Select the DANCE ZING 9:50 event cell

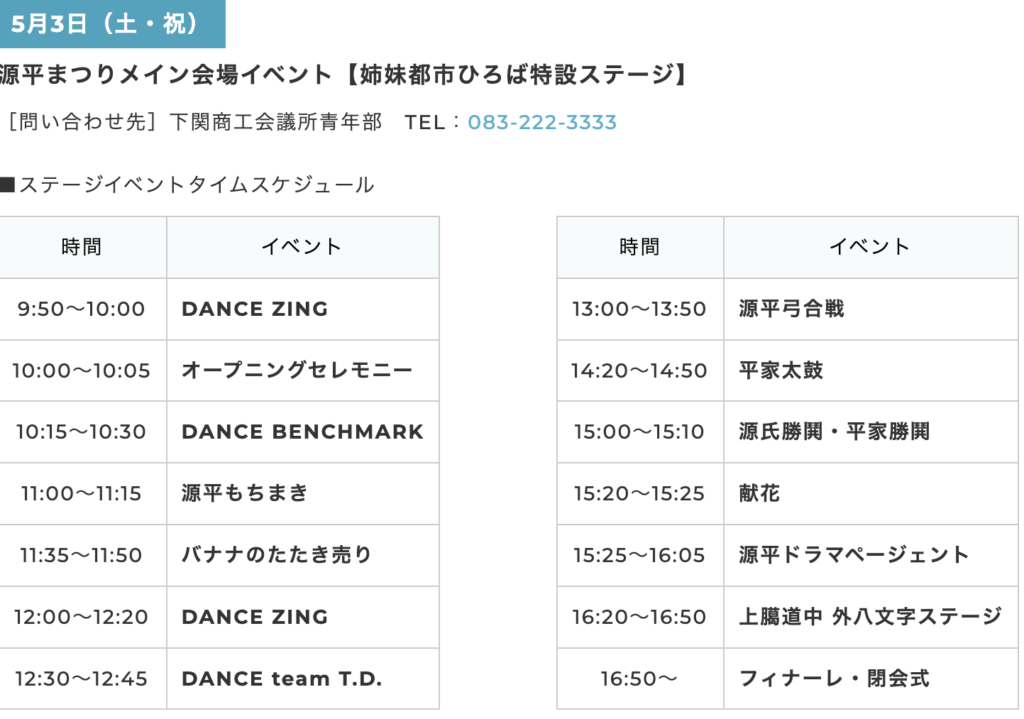pyautogui.click(x=303, y=309)
